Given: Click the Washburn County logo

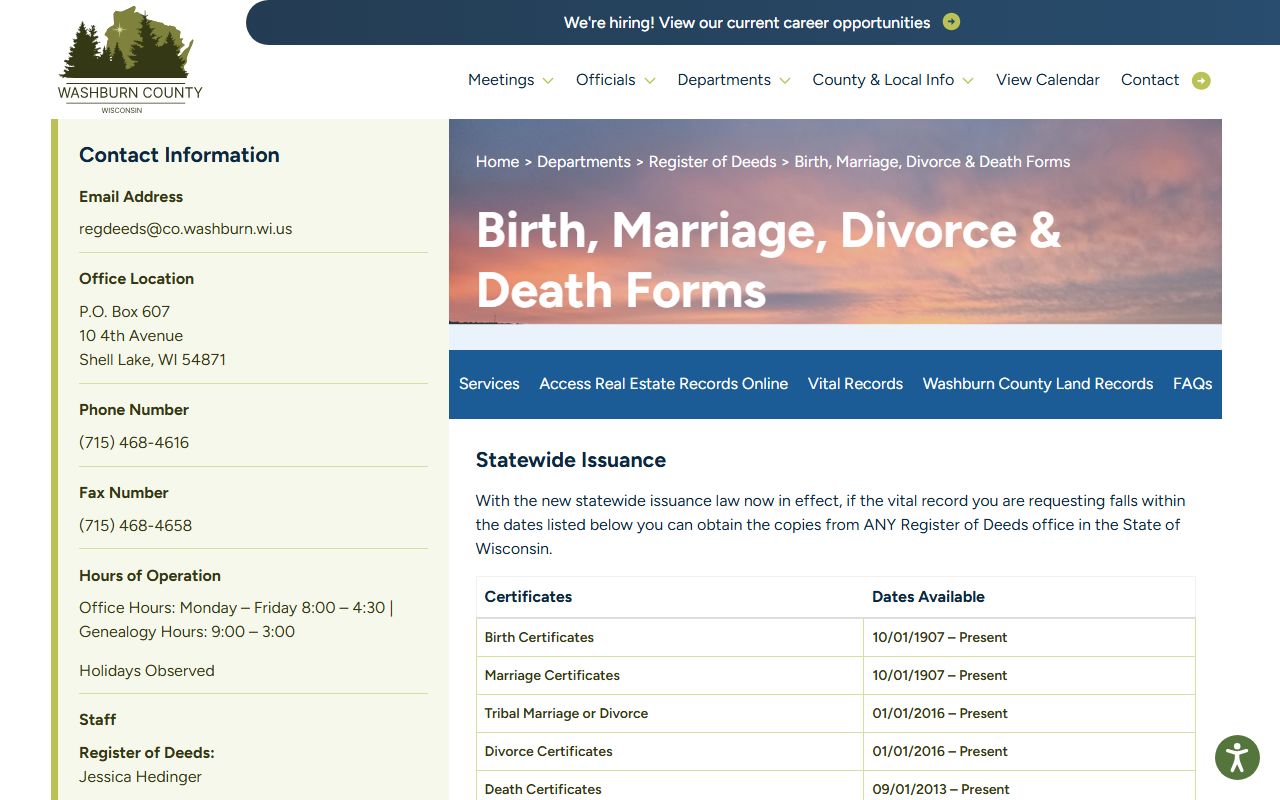Looking at the screenshot, I should pos(130,60).
